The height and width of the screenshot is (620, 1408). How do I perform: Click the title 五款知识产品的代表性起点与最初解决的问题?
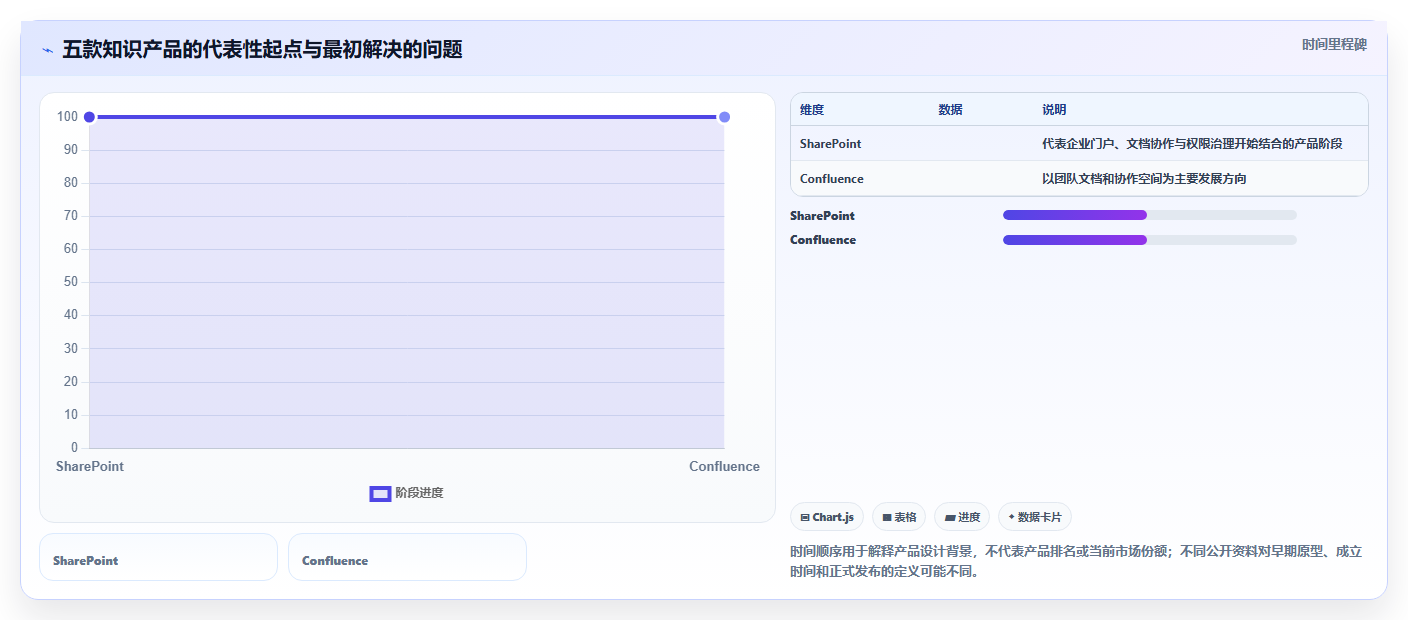[262, 50]
